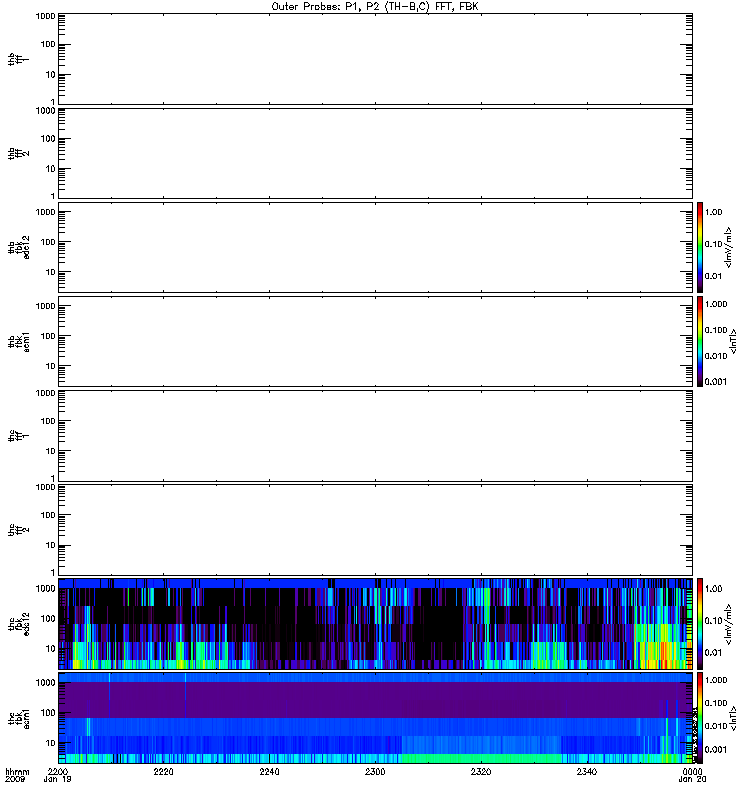Click the thb fbk edc12 y-axis title
This screenshot has height=800, width=750.
[18, 247]
